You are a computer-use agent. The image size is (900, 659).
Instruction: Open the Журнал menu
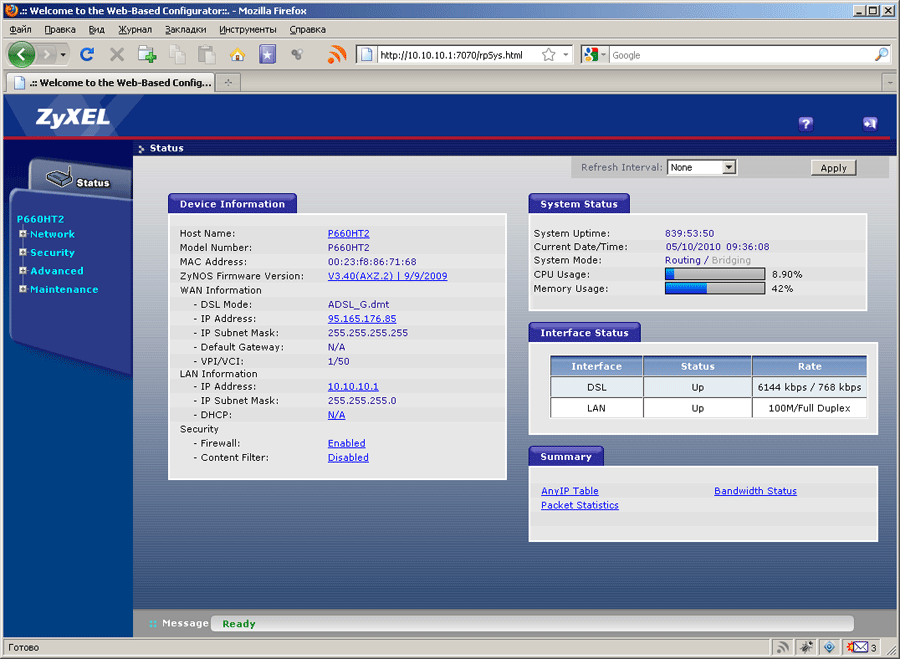pos(135,29)
